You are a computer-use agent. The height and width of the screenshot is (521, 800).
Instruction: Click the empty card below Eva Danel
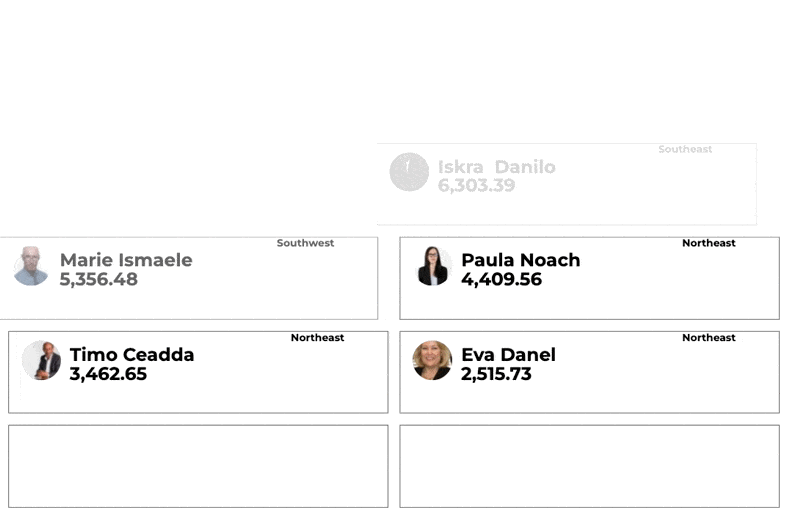[x=589, y=466]
